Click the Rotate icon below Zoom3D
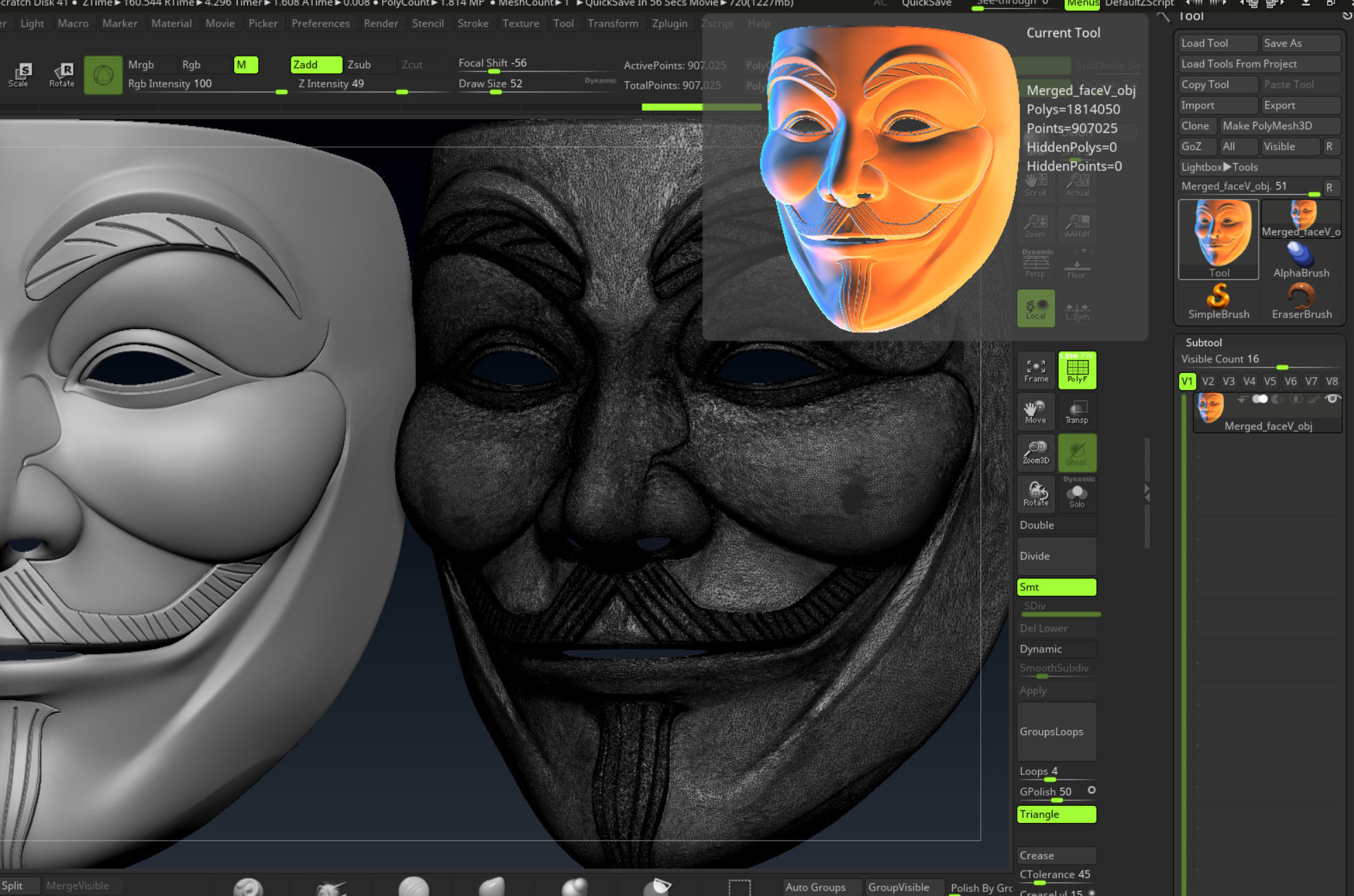 point(1036,493)
